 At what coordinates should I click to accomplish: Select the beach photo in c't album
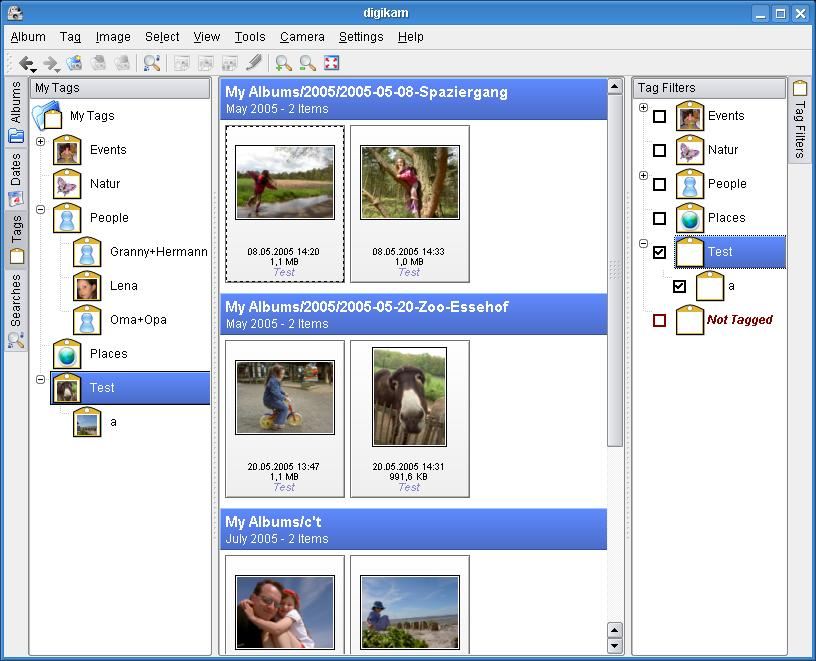point(410,612)
